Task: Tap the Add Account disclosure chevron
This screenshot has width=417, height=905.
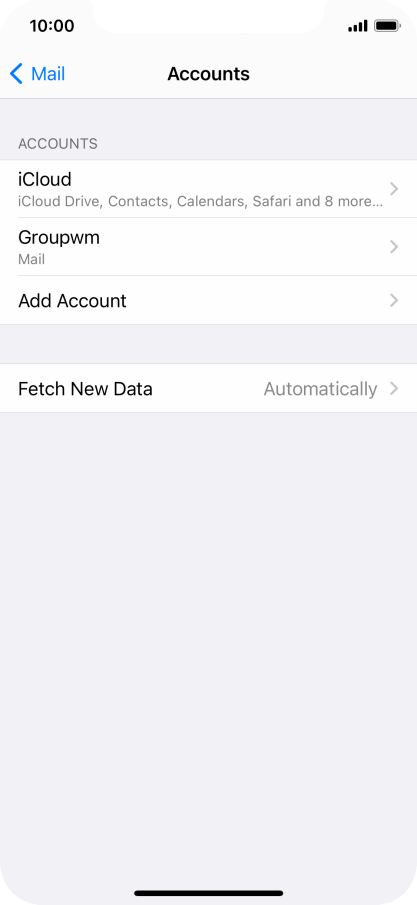Action: (394, 300)
